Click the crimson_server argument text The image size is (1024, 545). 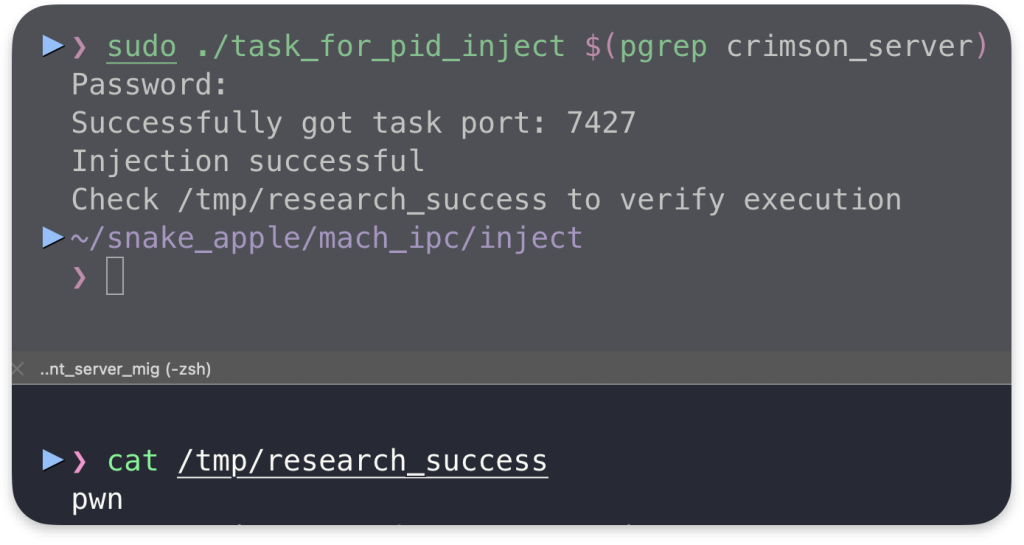pyautogui.click(x=850, y=46)
